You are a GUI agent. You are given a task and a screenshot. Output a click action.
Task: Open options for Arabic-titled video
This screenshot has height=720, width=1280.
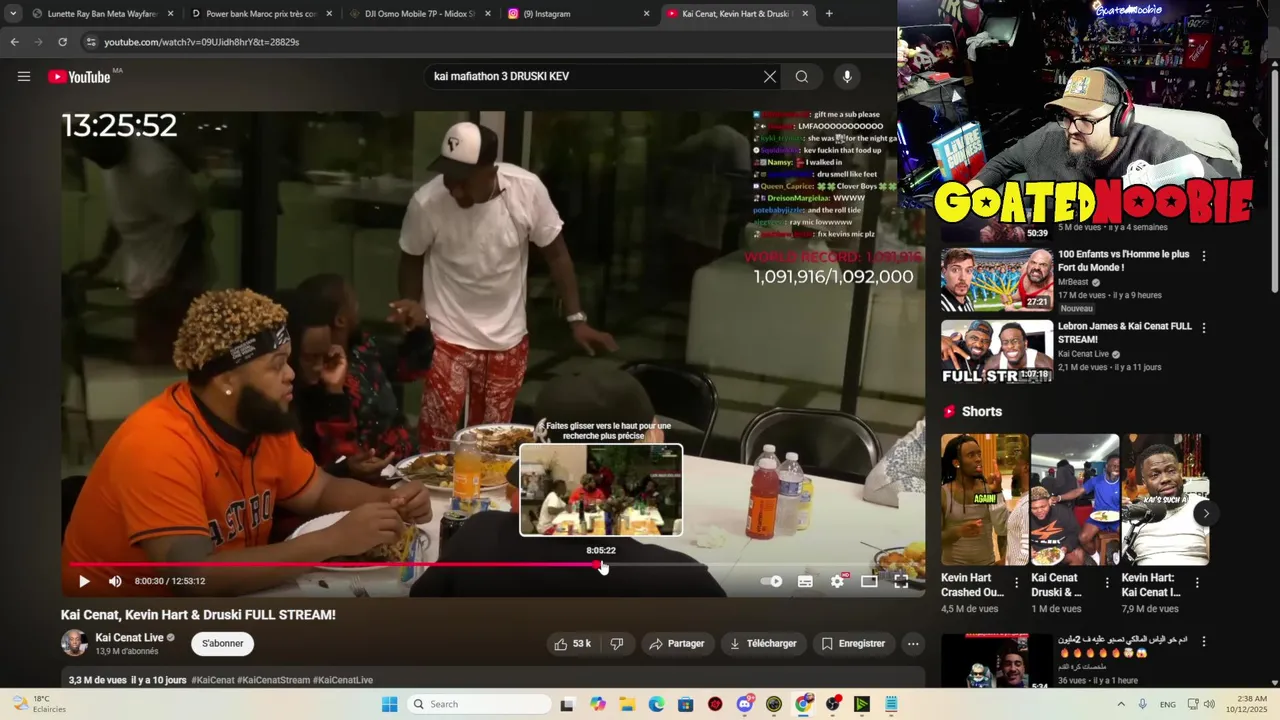click(1204, 641)
